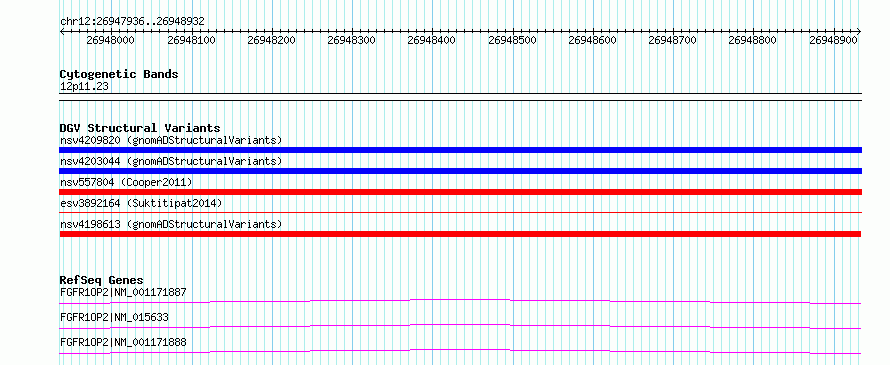890x365 pixels.
Task: Click the 26948200 ruler position label
Action: (271, 41)
